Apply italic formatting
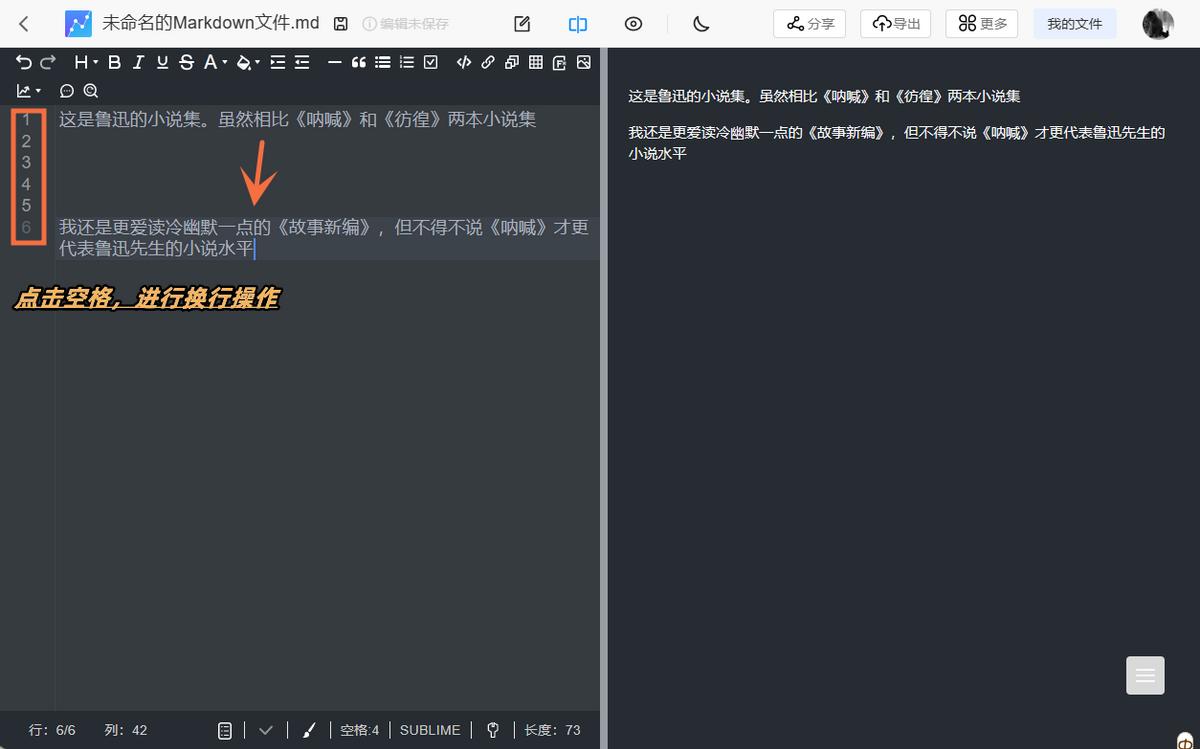Image resolution: width=1200 pixels, height=749 pixels. click(138, 62)
